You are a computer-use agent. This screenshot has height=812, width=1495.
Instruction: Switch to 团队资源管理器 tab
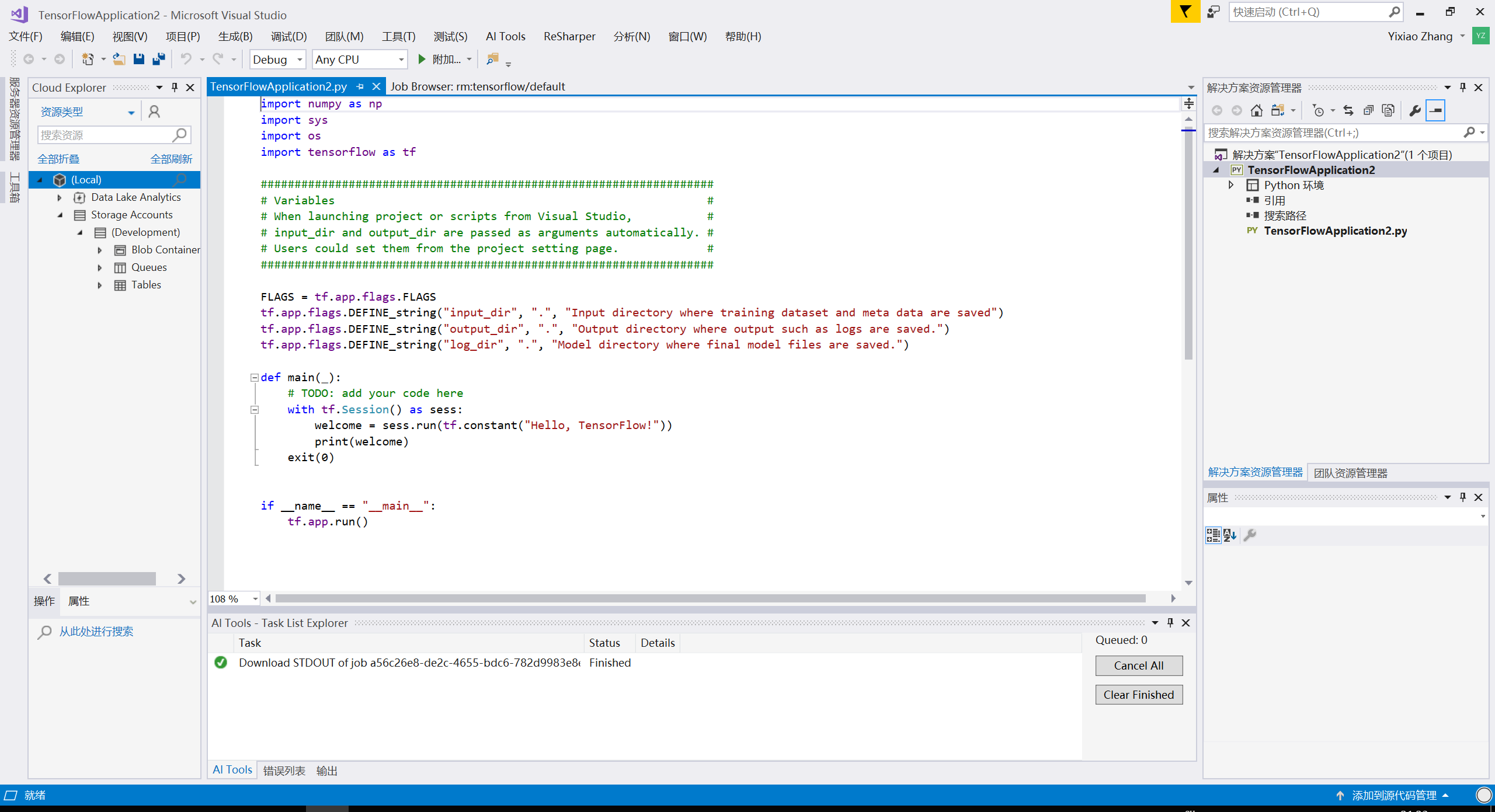1350,473
